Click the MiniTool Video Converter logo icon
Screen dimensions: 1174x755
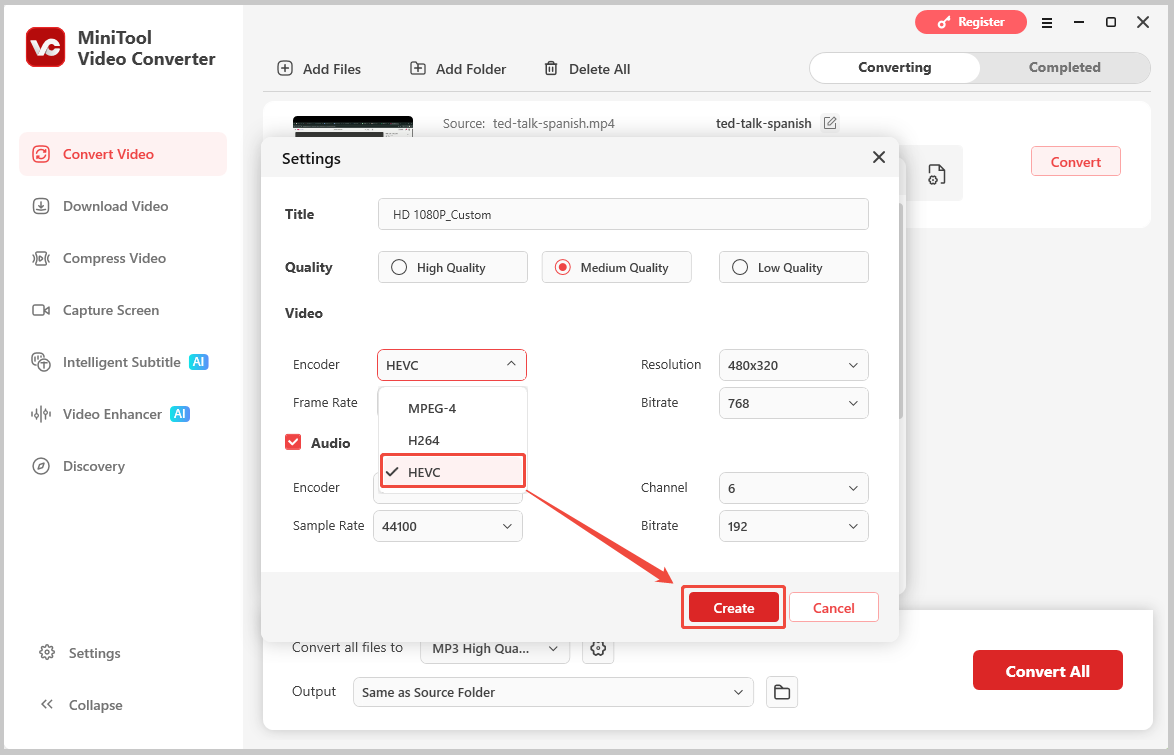(x=45, y=47)
